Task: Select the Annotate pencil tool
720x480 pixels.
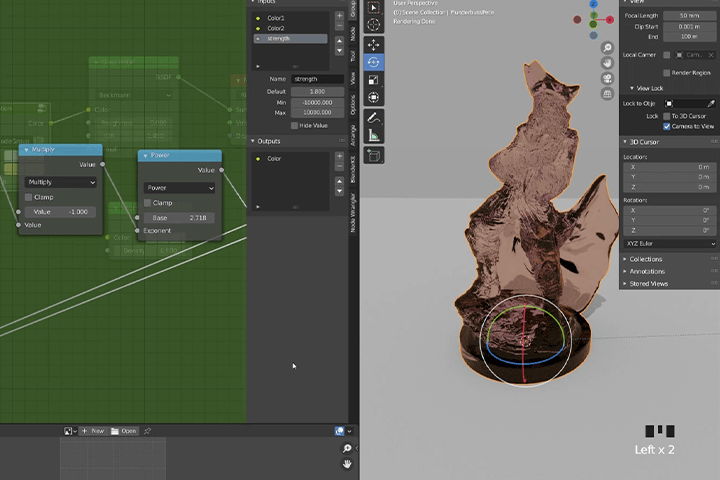Action: coord(374,118)
